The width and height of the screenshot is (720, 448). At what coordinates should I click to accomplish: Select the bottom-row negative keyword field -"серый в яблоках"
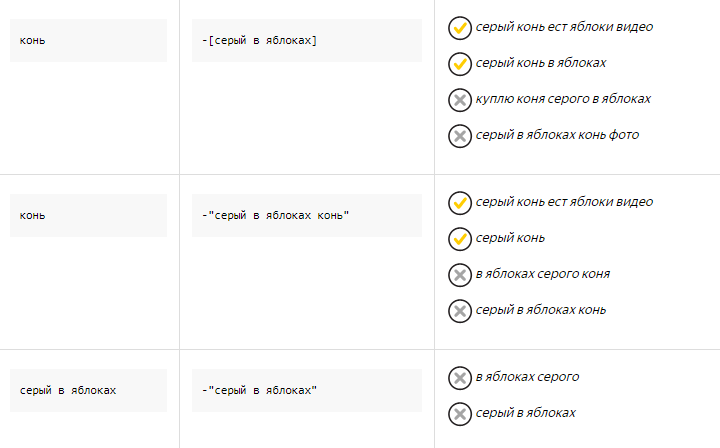tap(307, 390)
